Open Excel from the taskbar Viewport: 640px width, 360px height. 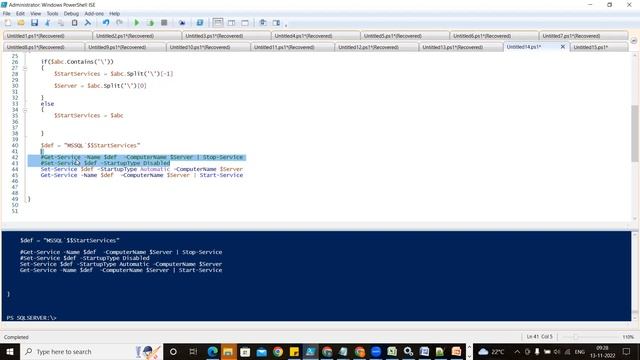392,351
